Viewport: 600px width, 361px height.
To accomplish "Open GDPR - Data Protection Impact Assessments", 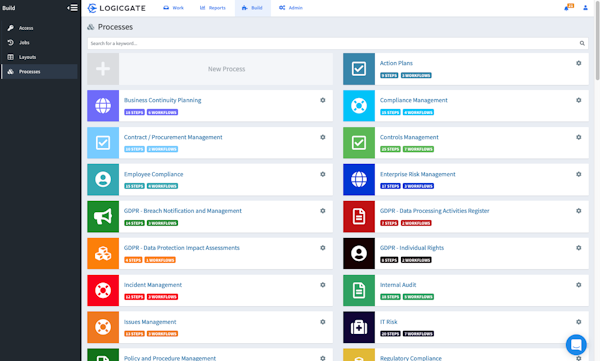I will (181, 248).
